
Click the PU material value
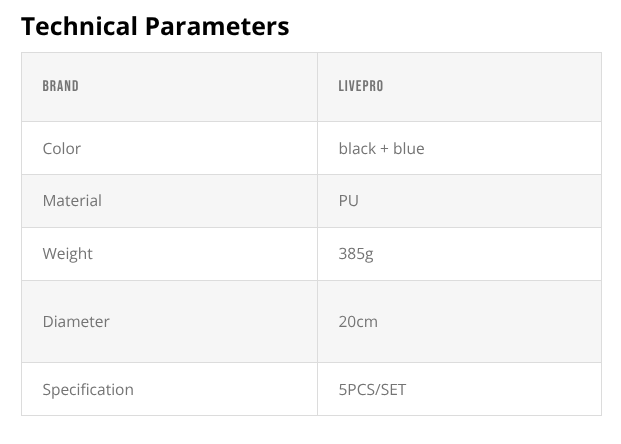point(349,200)
